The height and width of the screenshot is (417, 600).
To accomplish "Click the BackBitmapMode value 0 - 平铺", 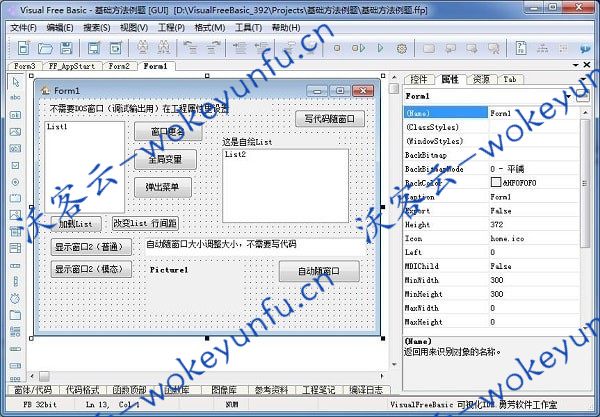I will 507,169.
